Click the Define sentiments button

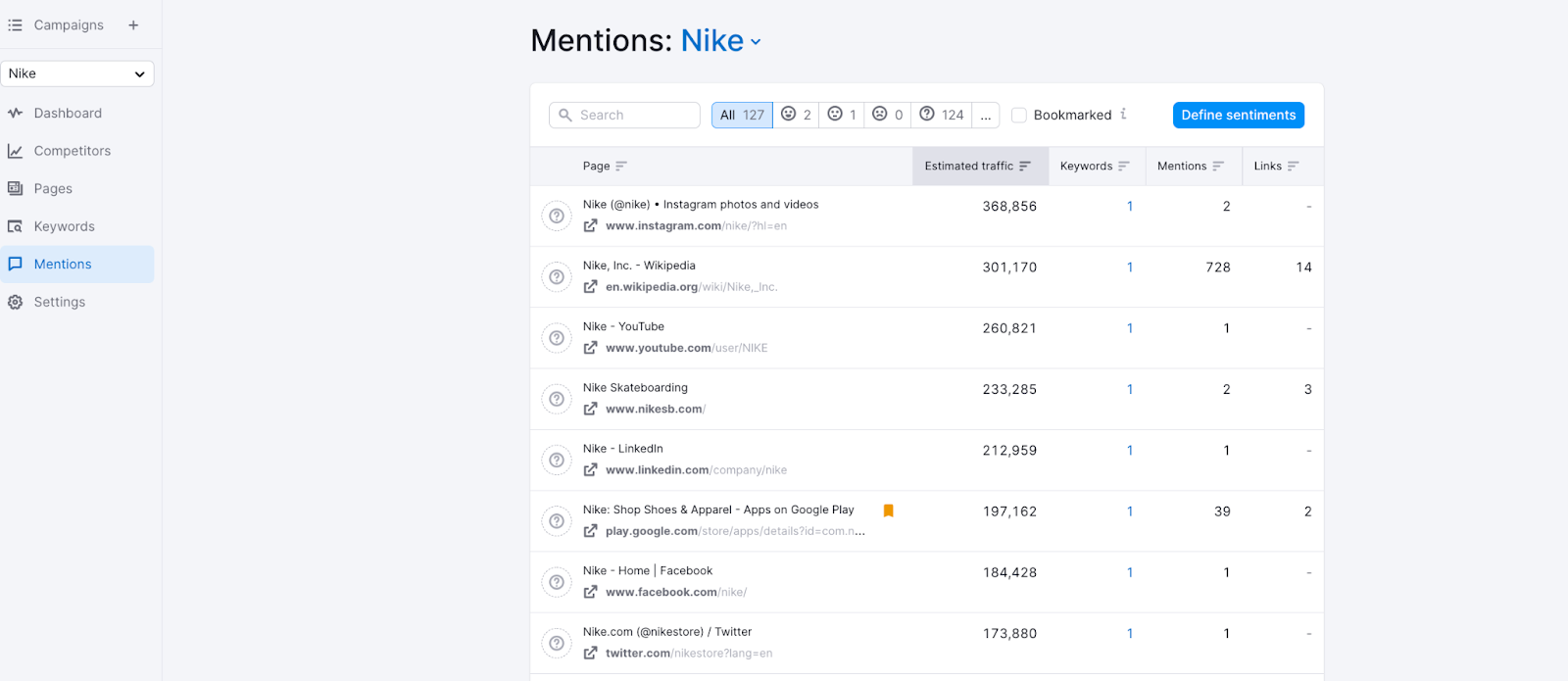(1238, 115)
